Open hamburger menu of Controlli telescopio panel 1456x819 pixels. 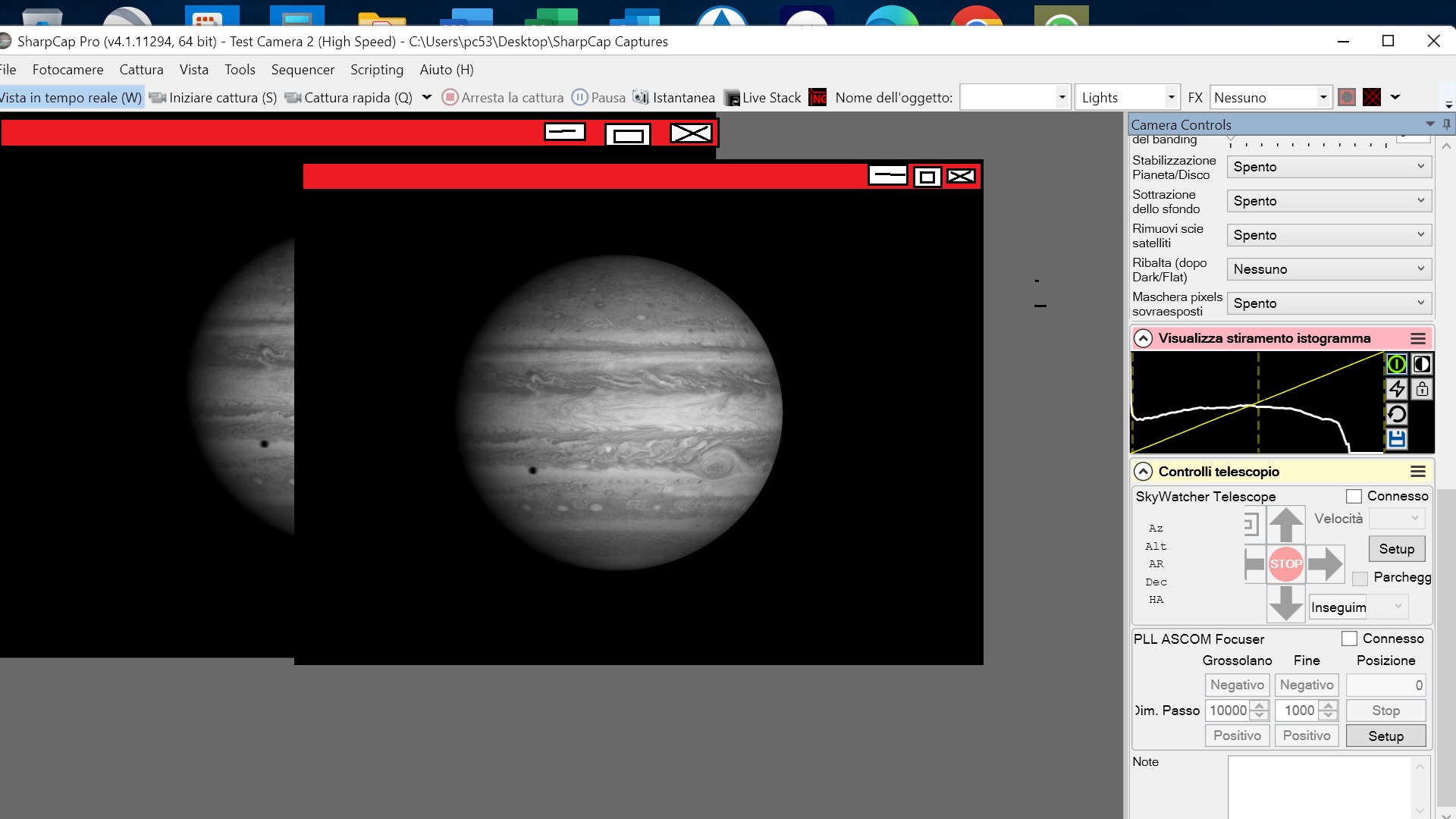coord(1417,472)
